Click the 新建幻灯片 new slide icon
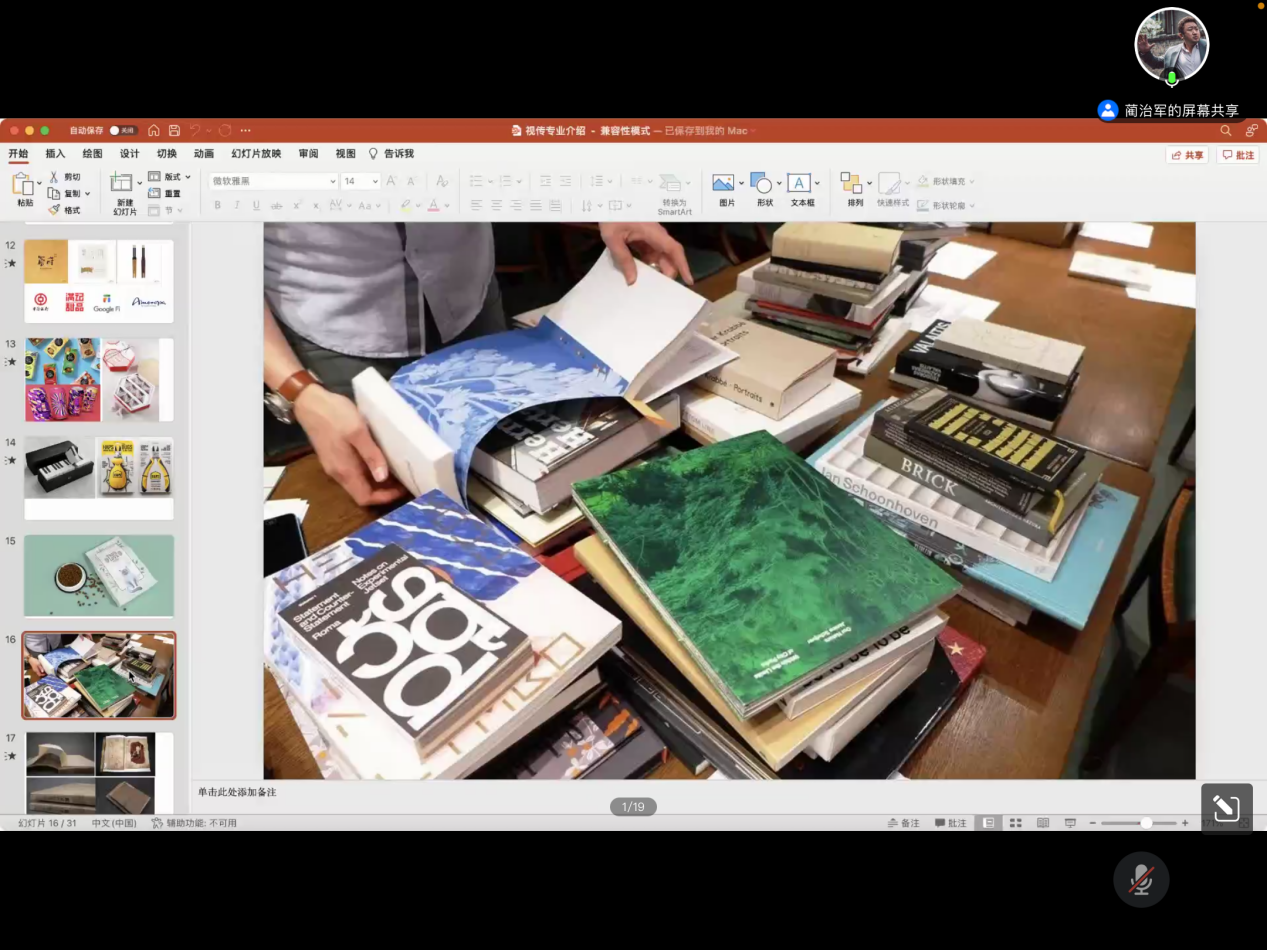 coord(122,183)
